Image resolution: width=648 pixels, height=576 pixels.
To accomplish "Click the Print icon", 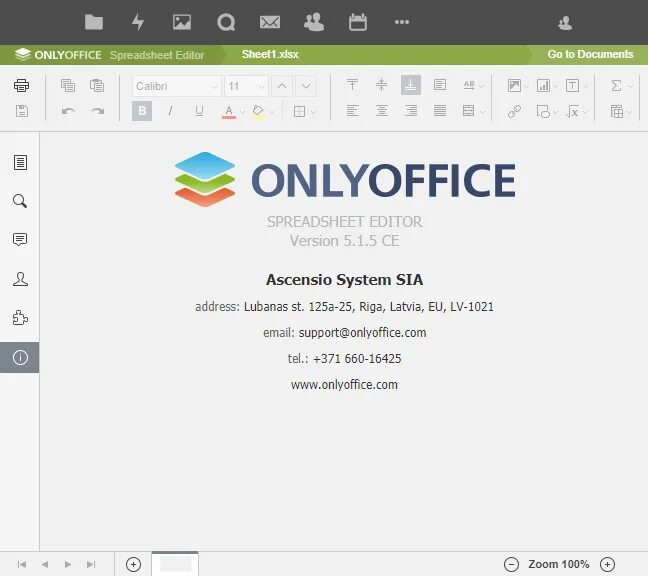I will (x=21, y=86).
